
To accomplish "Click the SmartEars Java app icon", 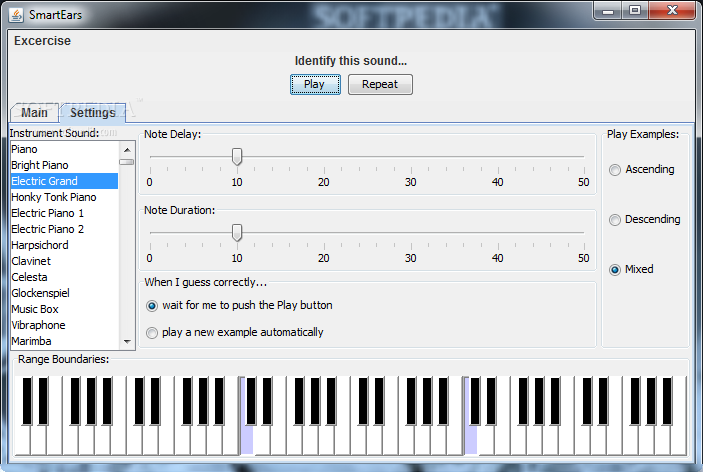I will point(16,15).
